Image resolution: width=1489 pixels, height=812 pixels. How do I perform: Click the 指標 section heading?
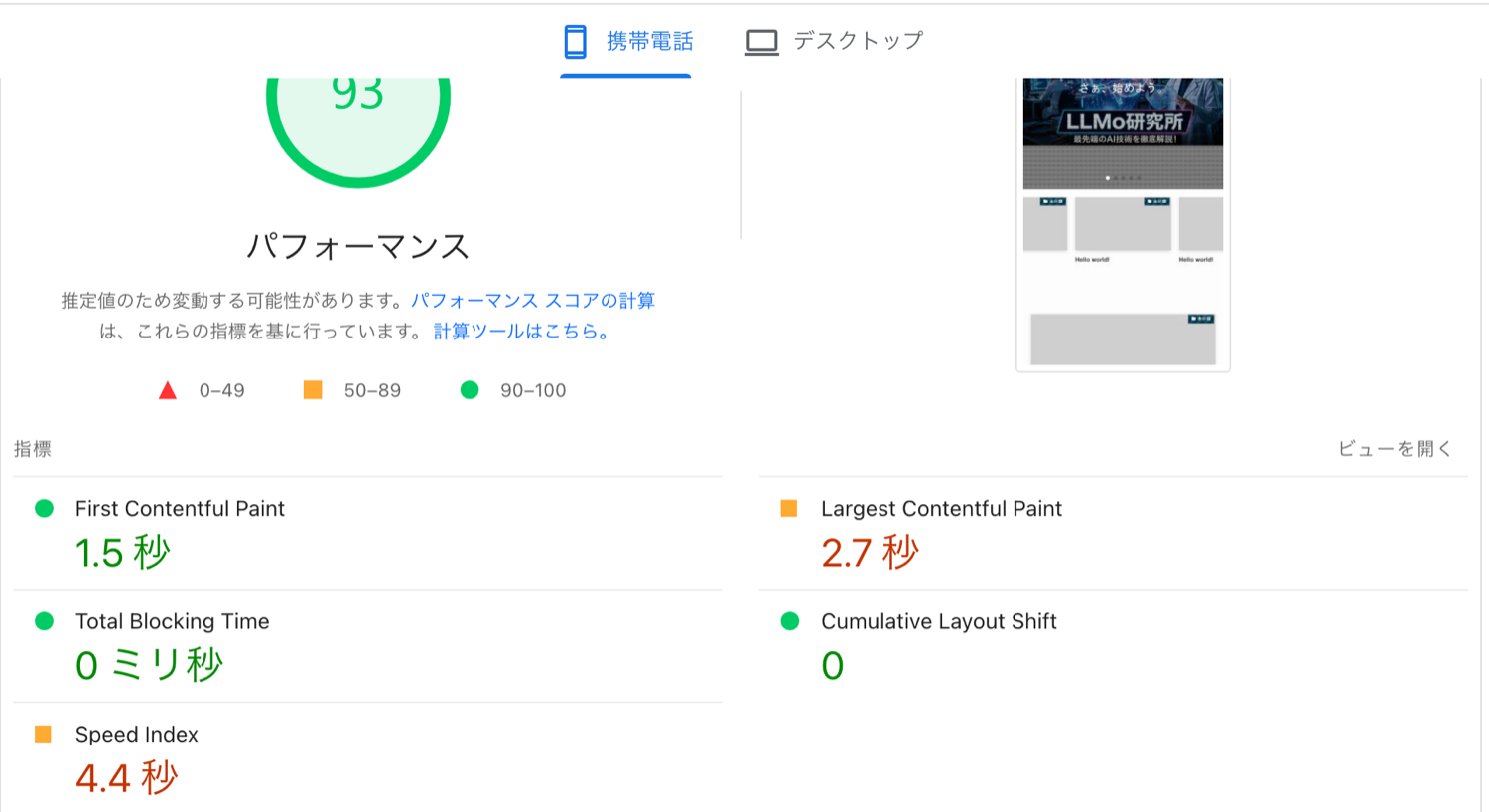(32, 448)
